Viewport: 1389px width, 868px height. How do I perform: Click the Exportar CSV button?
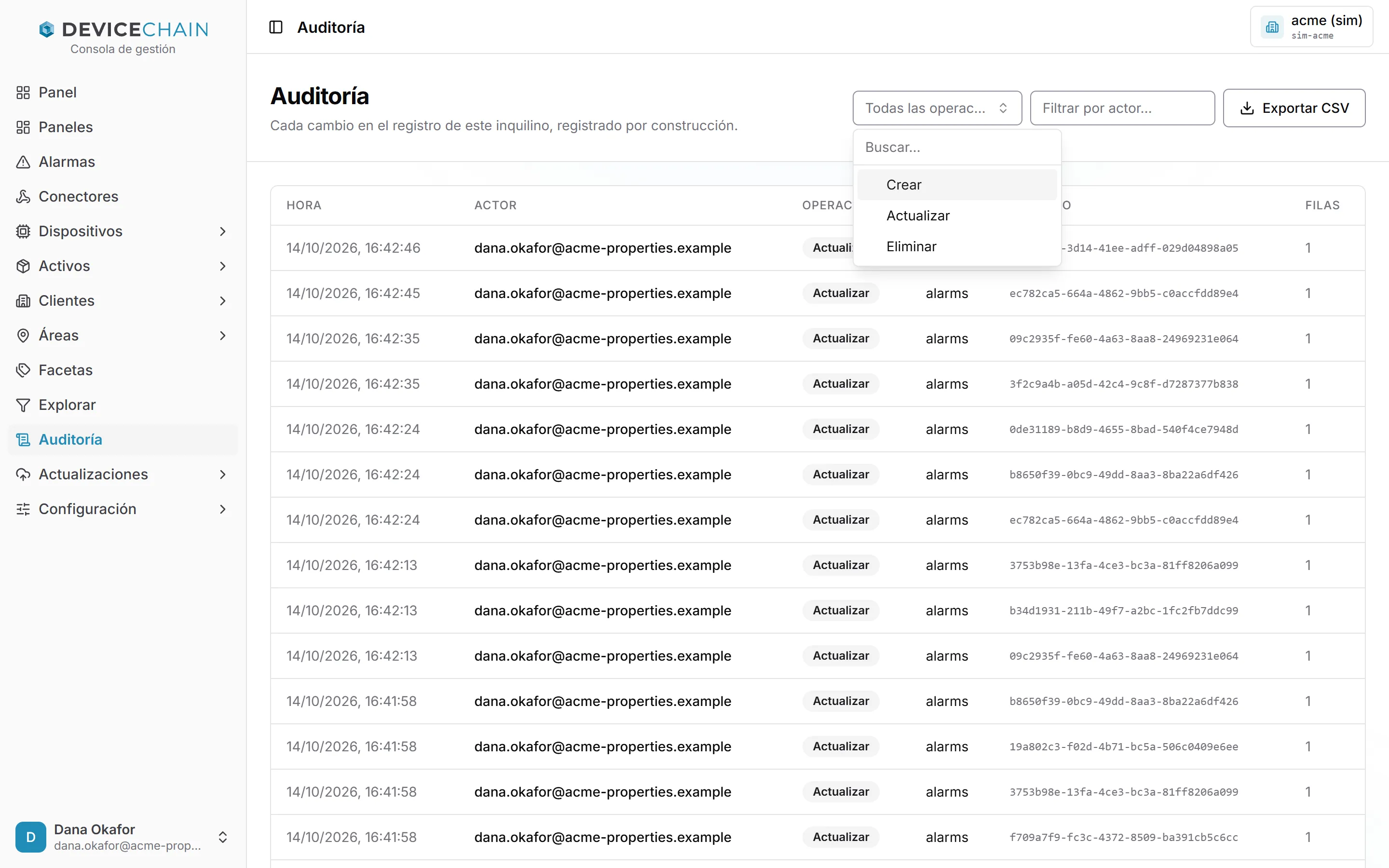coord(1294,108)
